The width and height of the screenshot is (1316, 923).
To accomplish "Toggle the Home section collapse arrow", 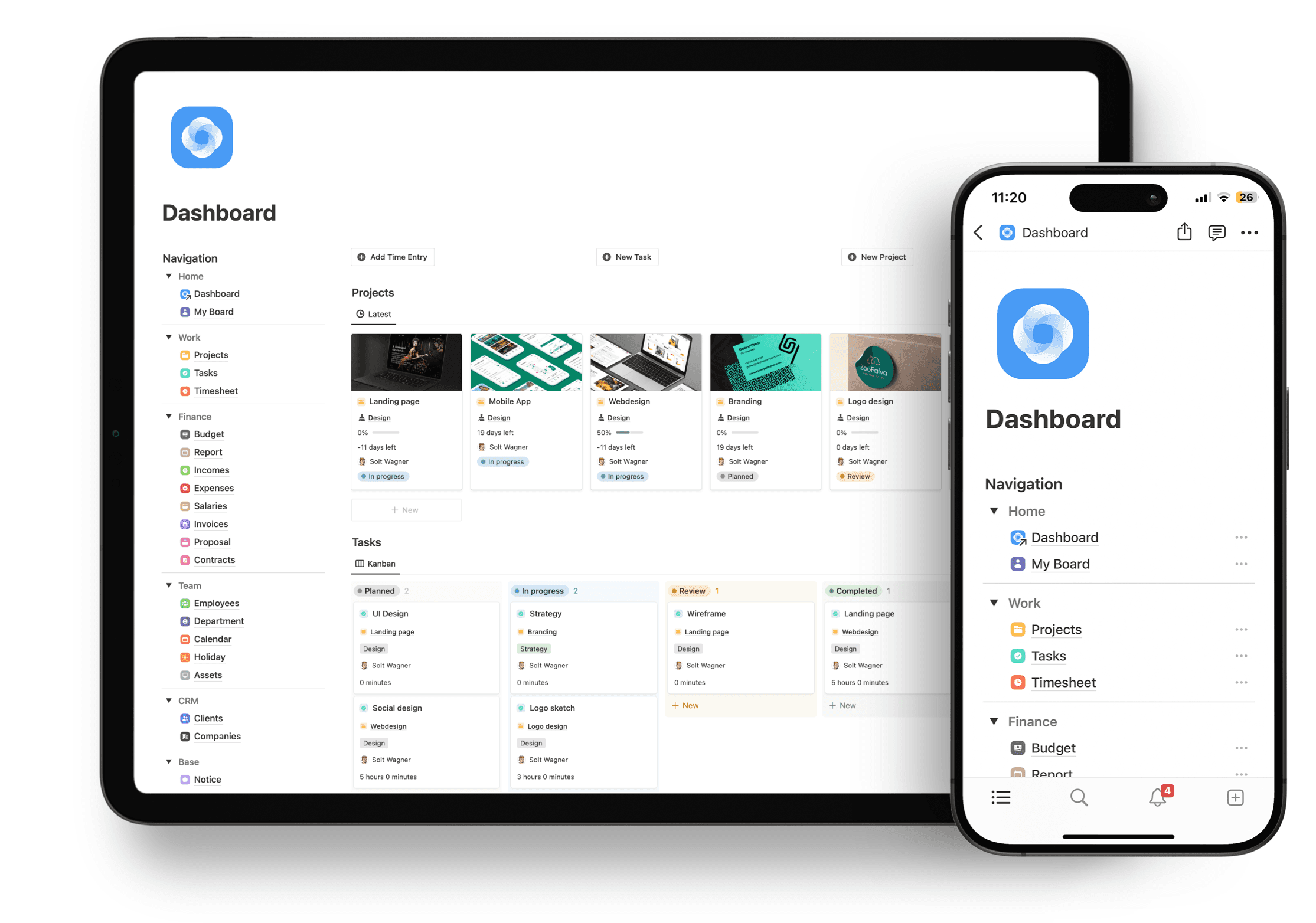I will (167, 276).
